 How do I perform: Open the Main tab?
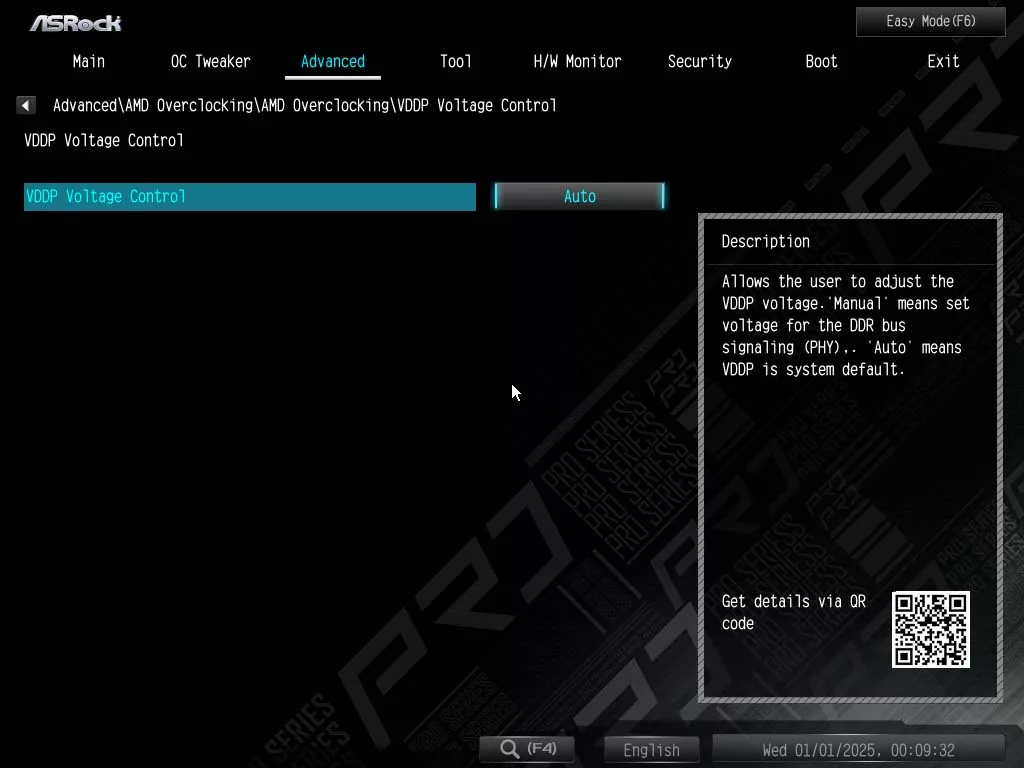[88, 61]
